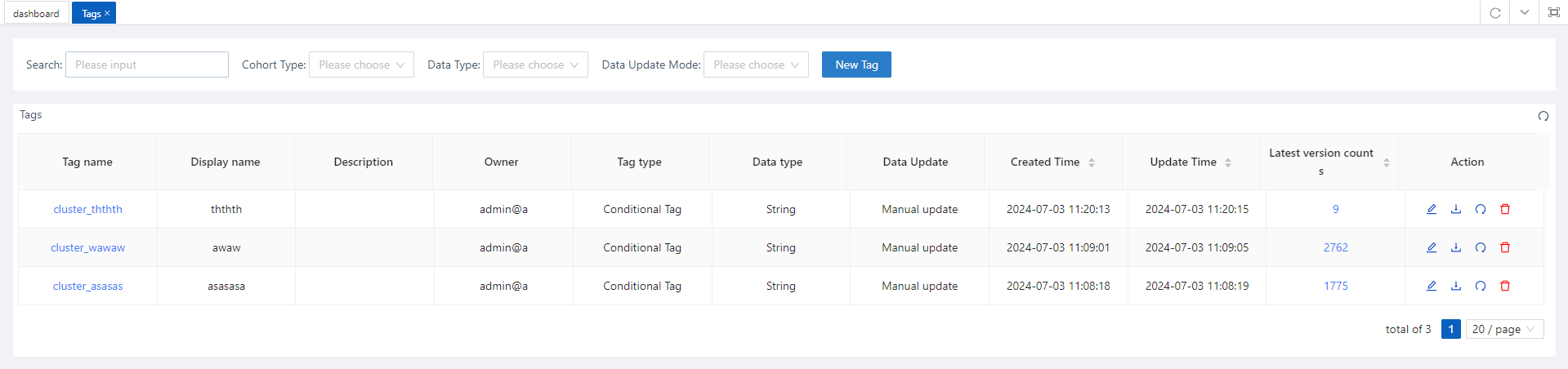Switch to the dashboard tab
Screen dimensions: 1568x369
point(36,13)
